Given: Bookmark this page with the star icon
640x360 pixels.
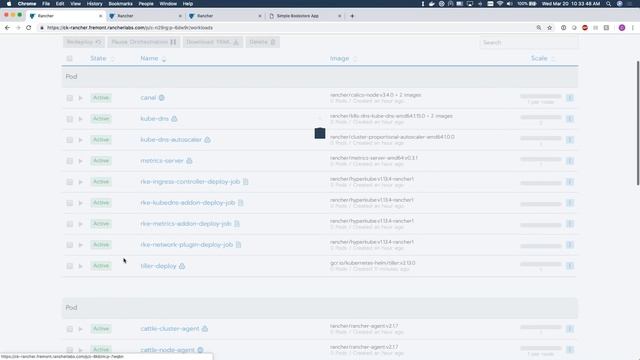Looking at the screenshot, I should (550, 28).
